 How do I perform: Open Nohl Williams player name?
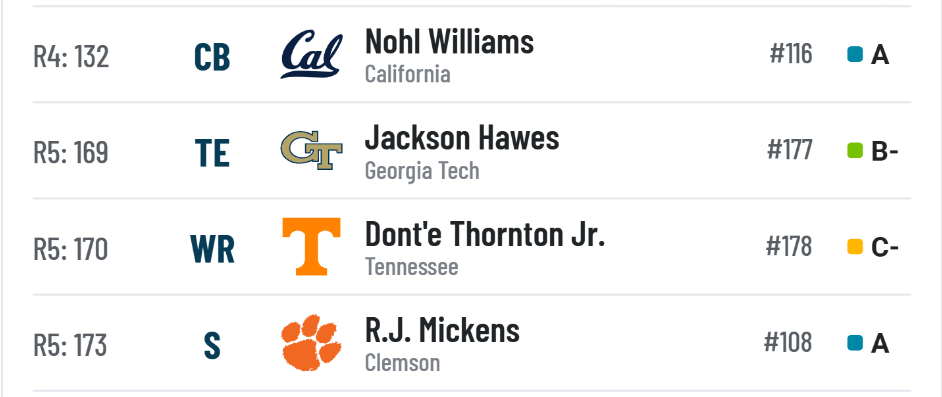click(x=449, y=41)
